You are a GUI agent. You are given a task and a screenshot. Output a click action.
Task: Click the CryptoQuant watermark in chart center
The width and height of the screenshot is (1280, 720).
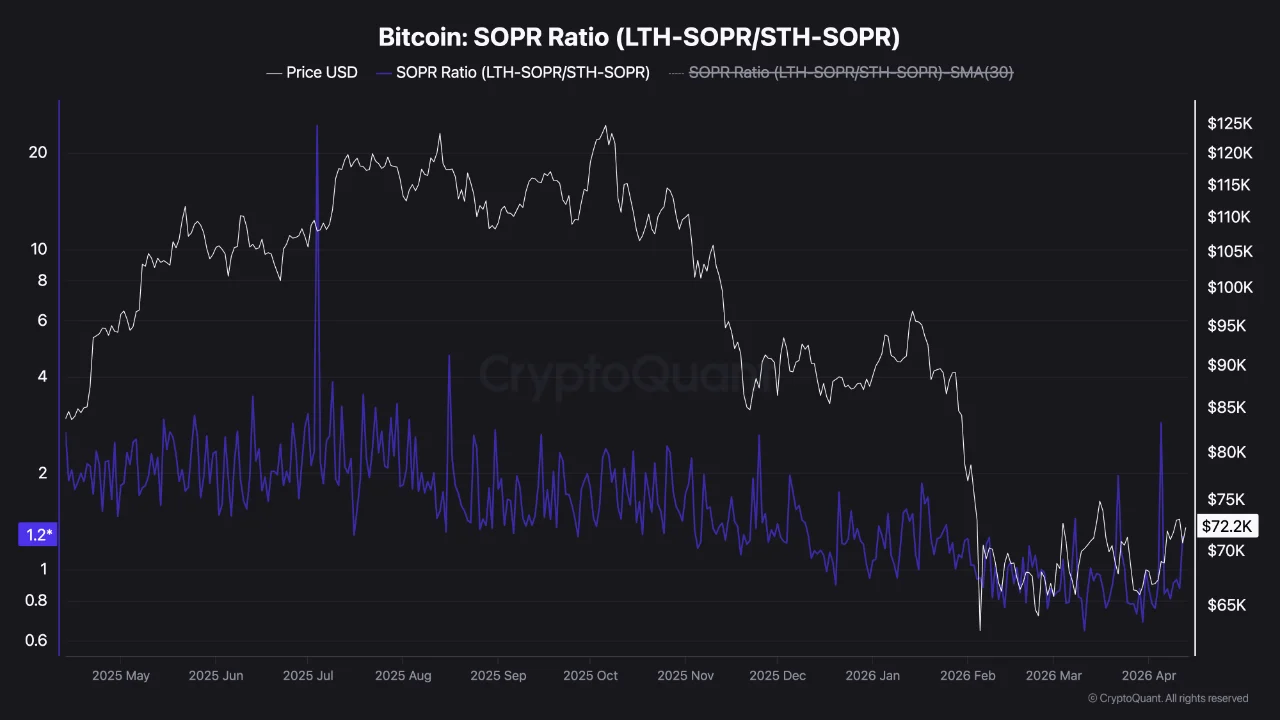click(620, 375)
